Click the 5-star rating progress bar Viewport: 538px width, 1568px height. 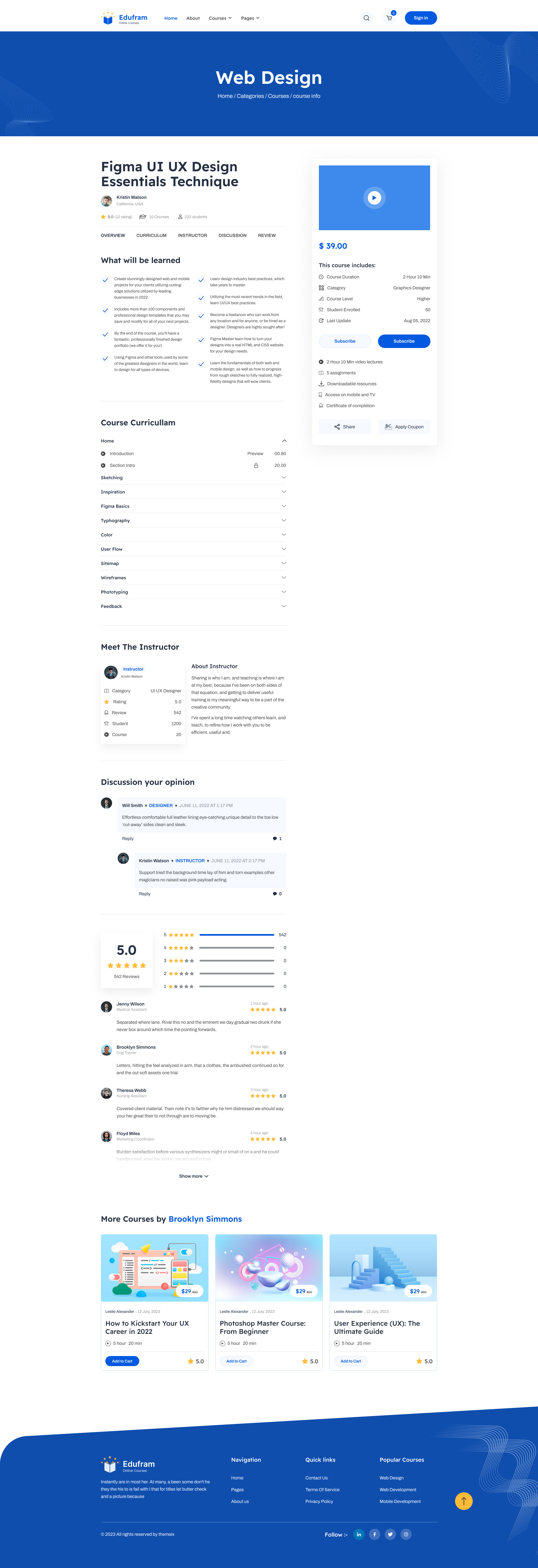236,934
